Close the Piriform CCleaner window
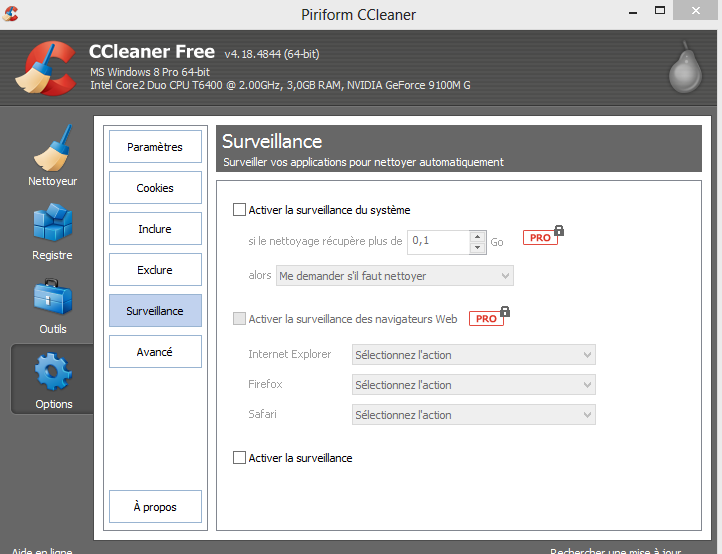The width and height of the screenshot is (722, 554). (x=695, y=10)
